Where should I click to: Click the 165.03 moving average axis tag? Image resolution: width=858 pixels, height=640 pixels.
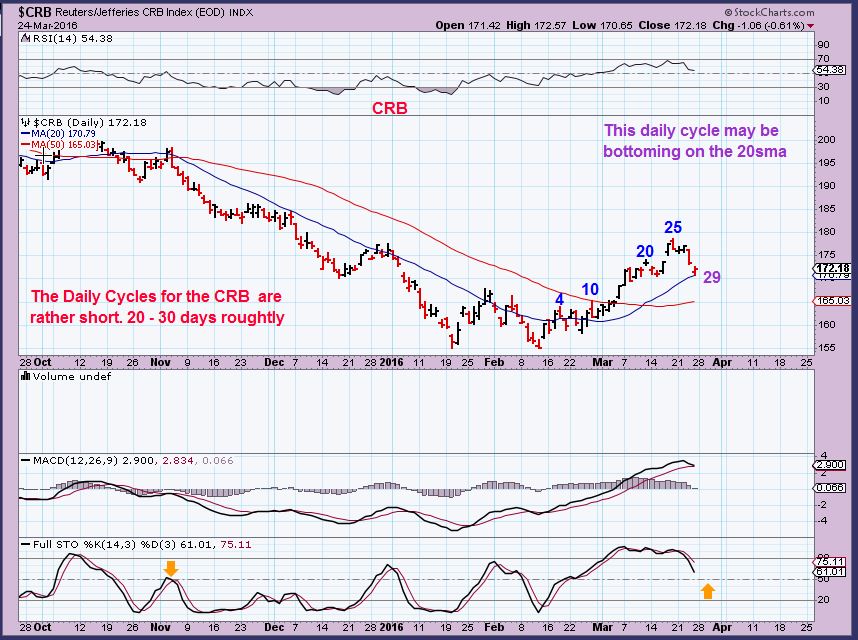click(x=832, y=301)
